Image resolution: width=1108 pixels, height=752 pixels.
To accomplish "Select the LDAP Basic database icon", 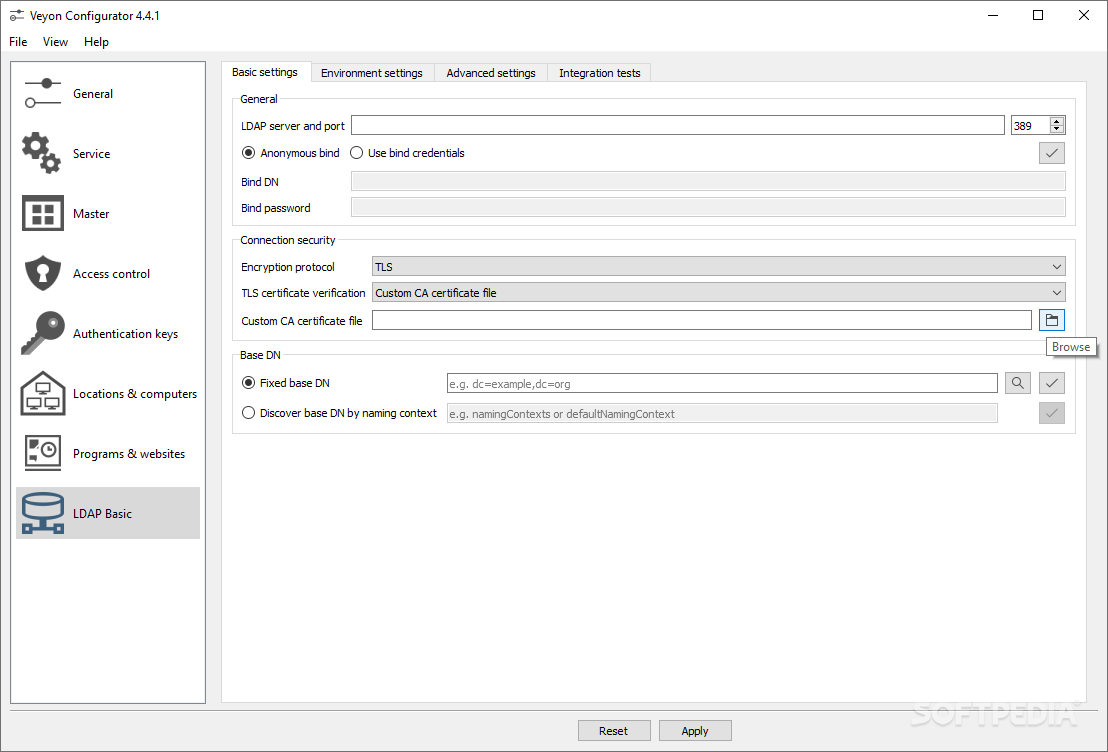I will pos(42,513).
